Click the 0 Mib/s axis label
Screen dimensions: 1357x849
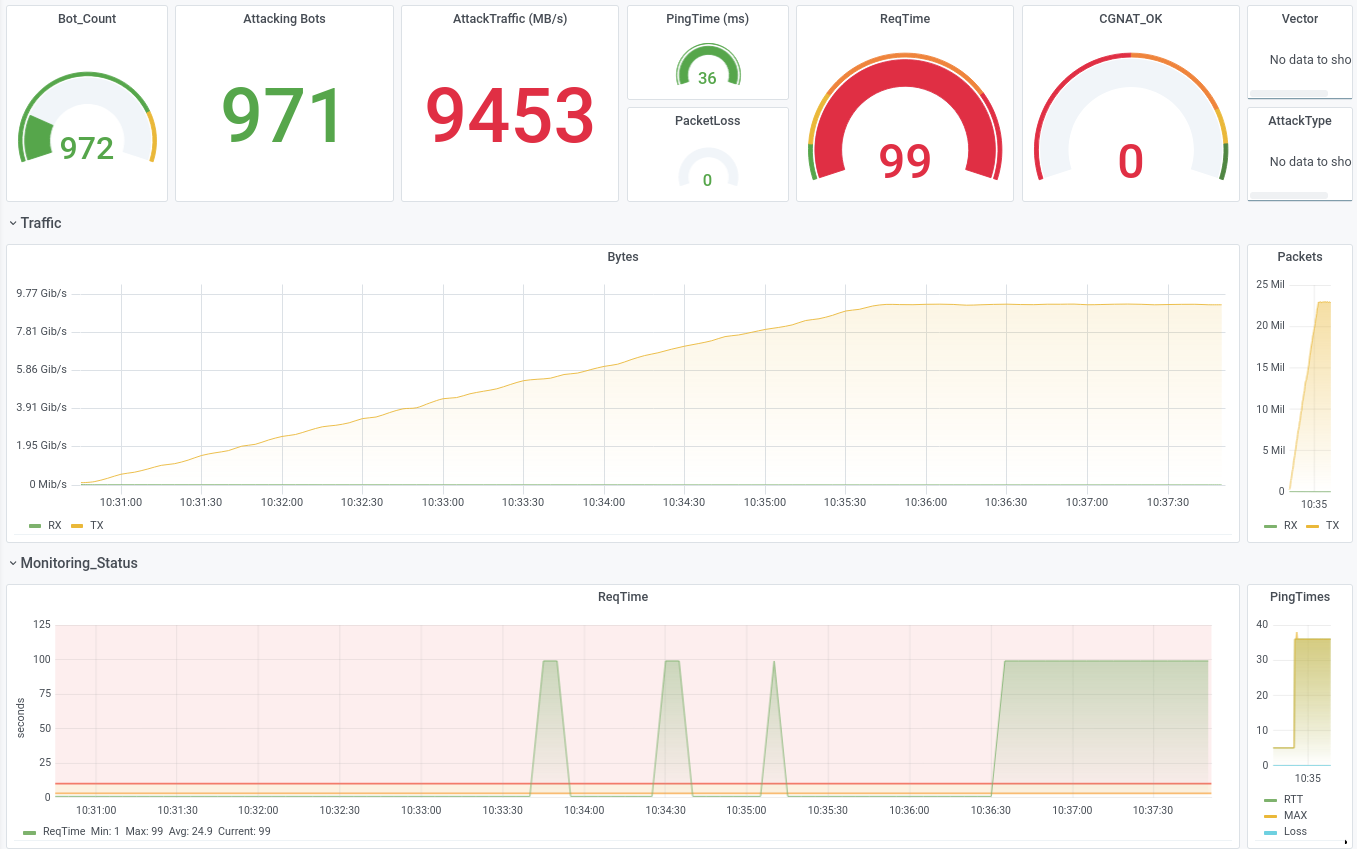click(x=48, y=484)
